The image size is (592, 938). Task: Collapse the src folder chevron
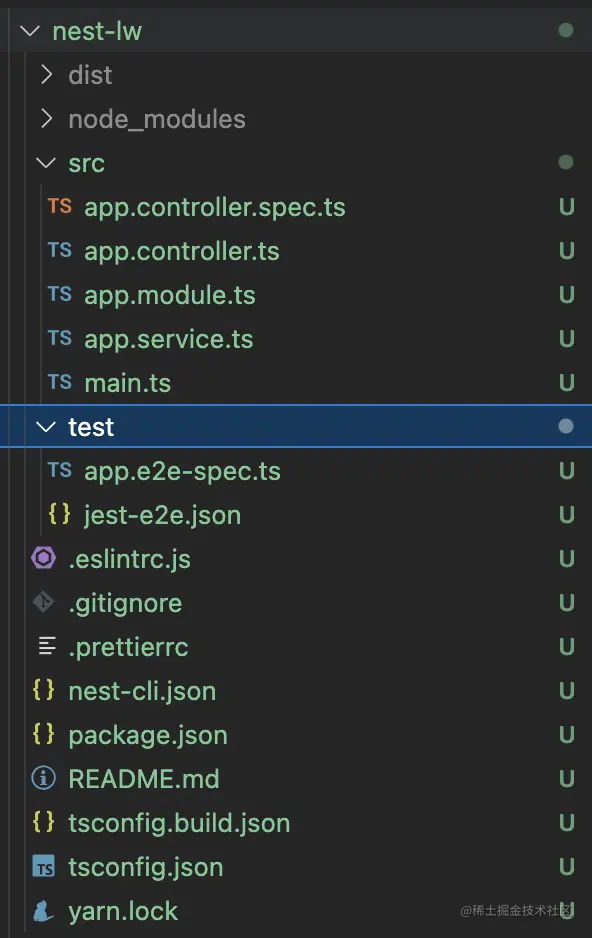46,163
